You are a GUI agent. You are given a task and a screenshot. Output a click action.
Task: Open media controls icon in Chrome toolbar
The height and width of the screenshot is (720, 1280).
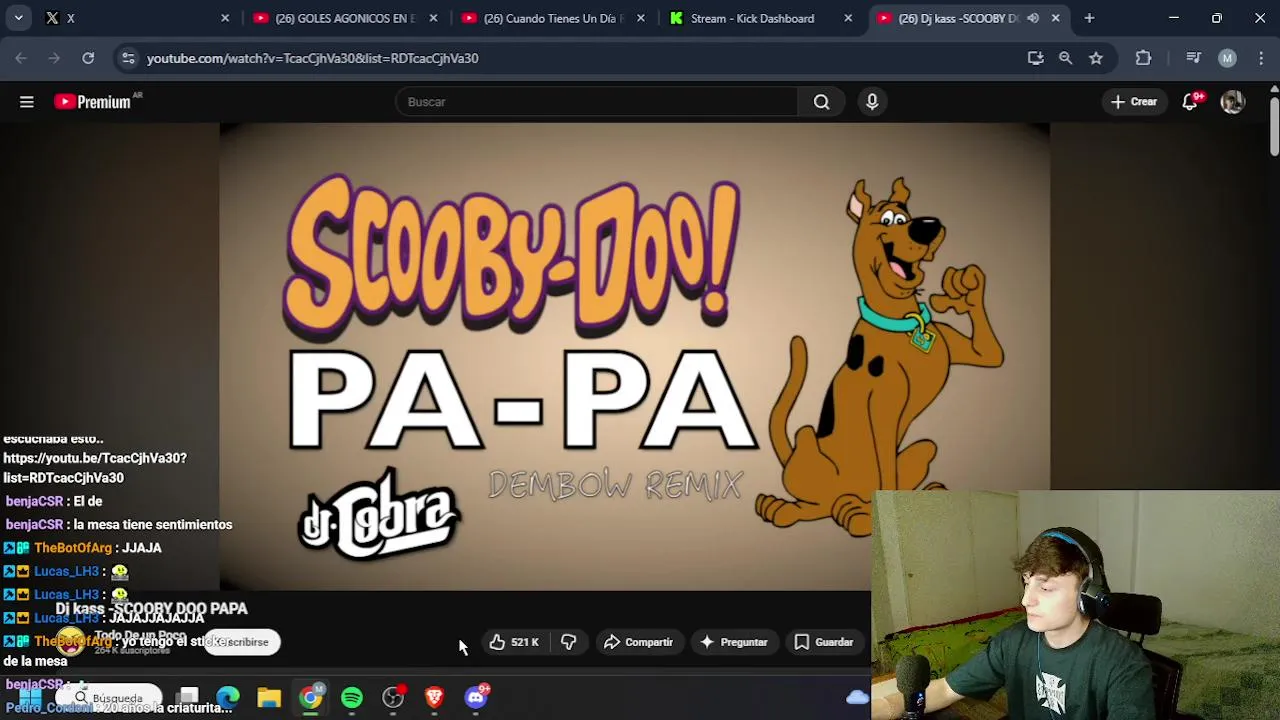pyautogui.click(x=1193, y=58)
